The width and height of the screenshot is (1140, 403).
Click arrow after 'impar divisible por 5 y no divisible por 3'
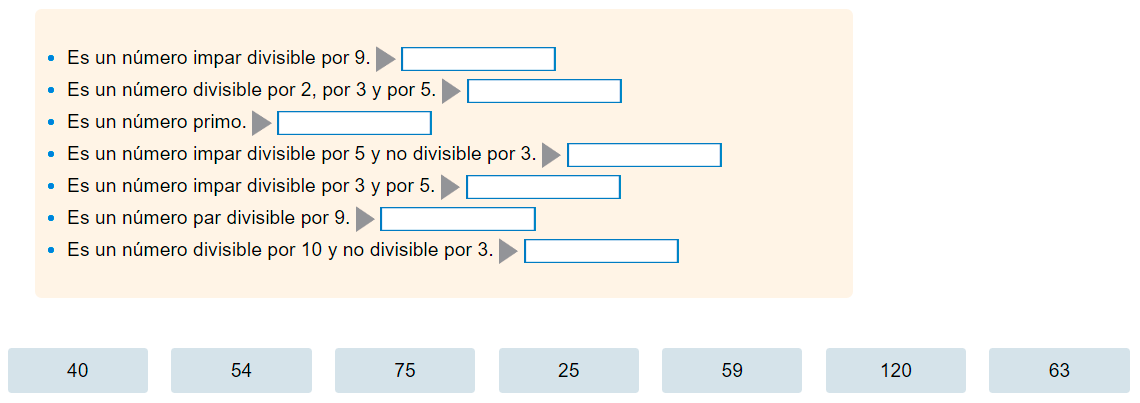[551, 155]
